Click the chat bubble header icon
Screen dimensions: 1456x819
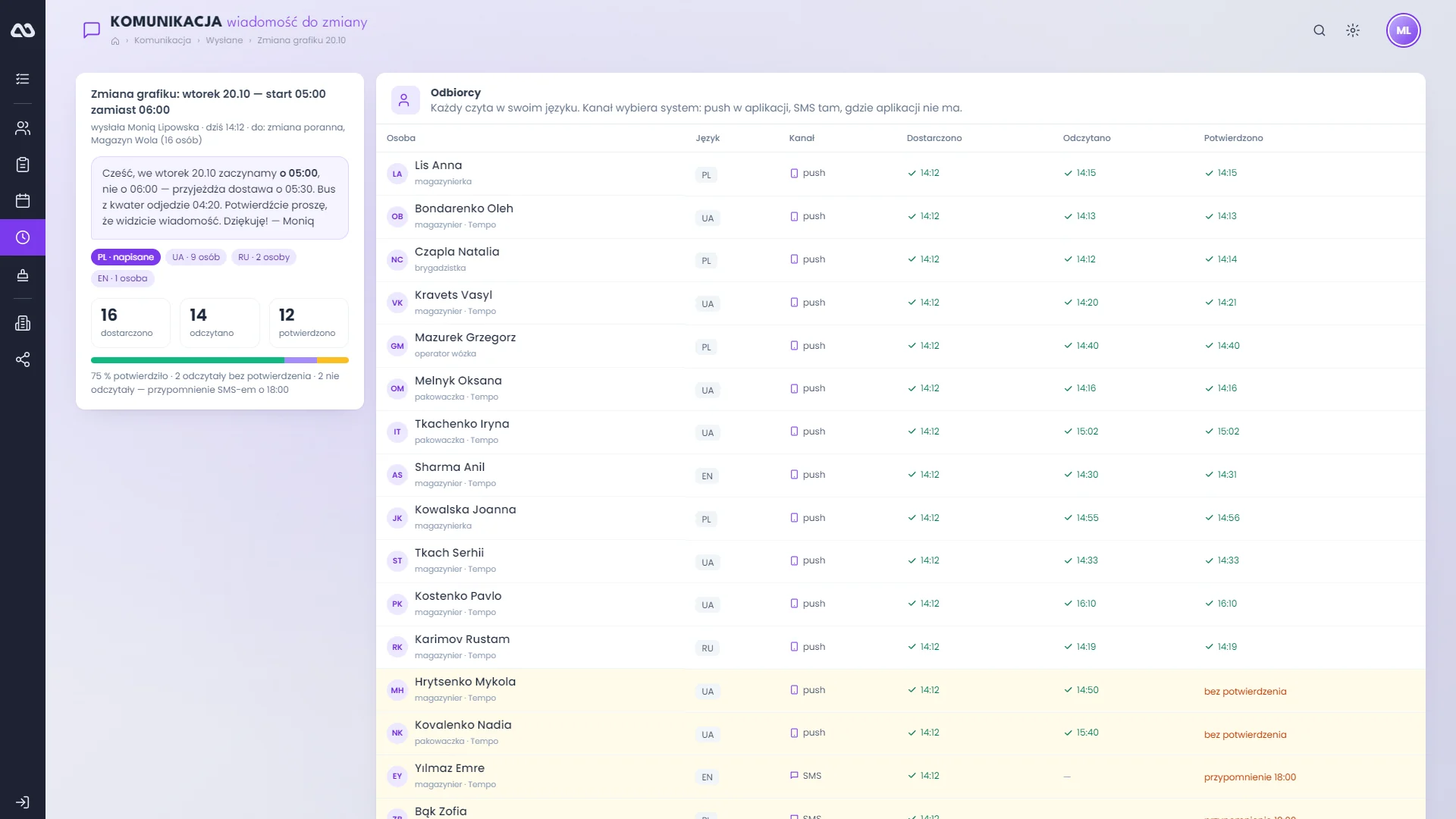coord(92,30)
